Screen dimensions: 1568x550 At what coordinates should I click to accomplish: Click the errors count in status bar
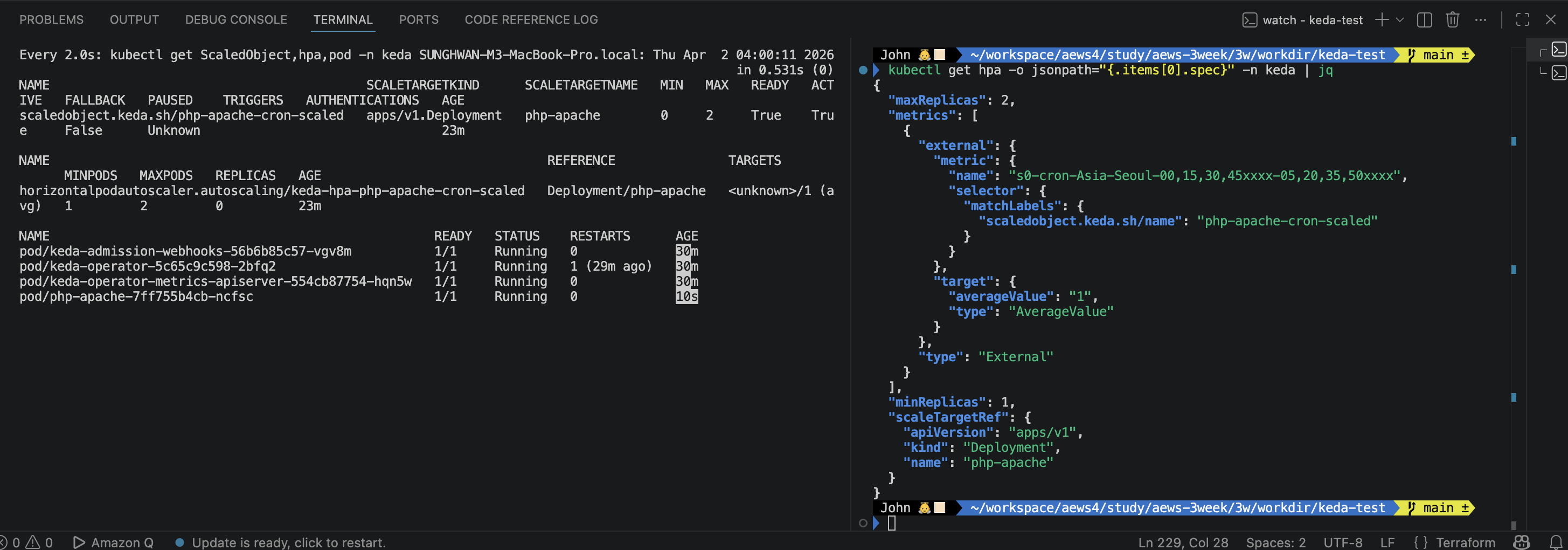(x=10, y=542)
